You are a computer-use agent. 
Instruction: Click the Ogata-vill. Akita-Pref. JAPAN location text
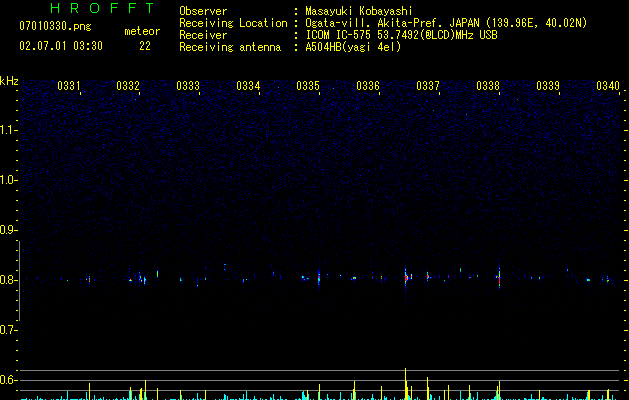click(x=446, y=23)
